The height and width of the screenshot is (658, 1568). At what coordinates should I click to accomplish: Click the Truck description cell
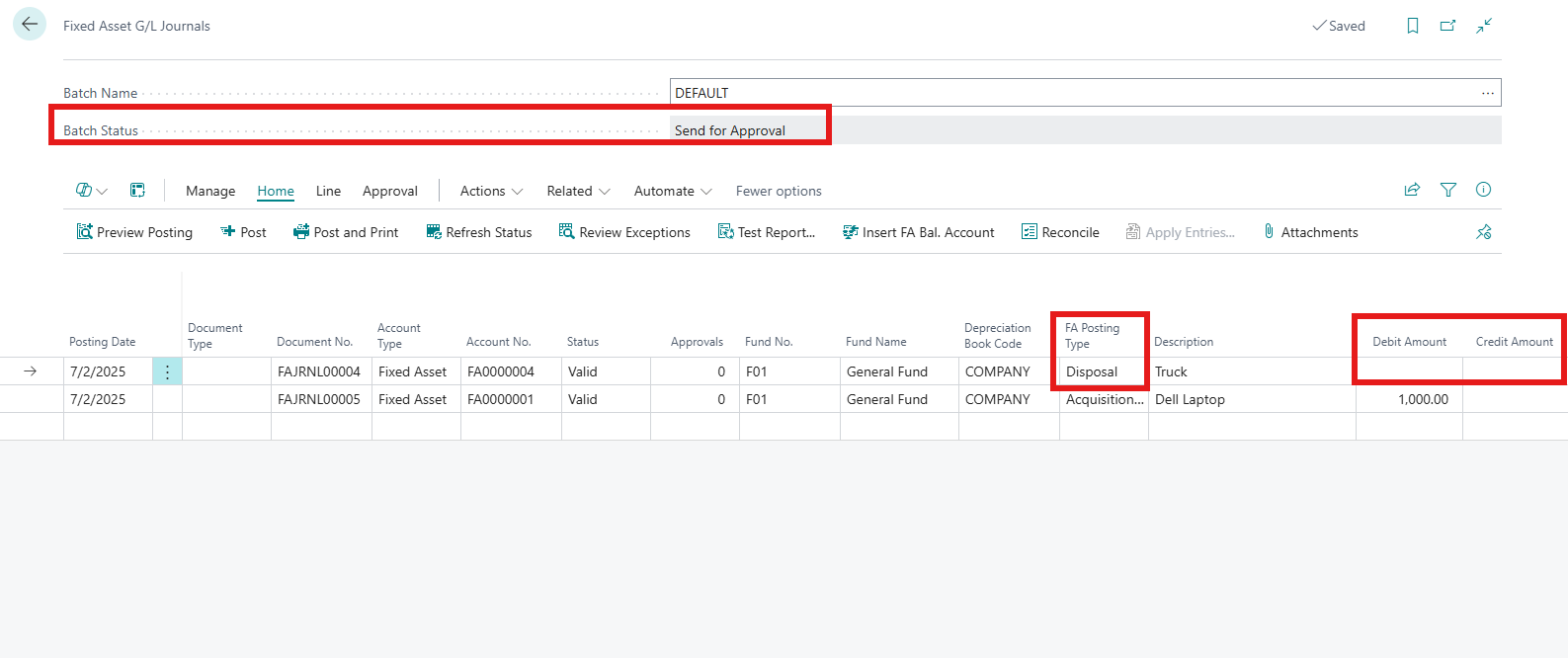[1252, 371]
